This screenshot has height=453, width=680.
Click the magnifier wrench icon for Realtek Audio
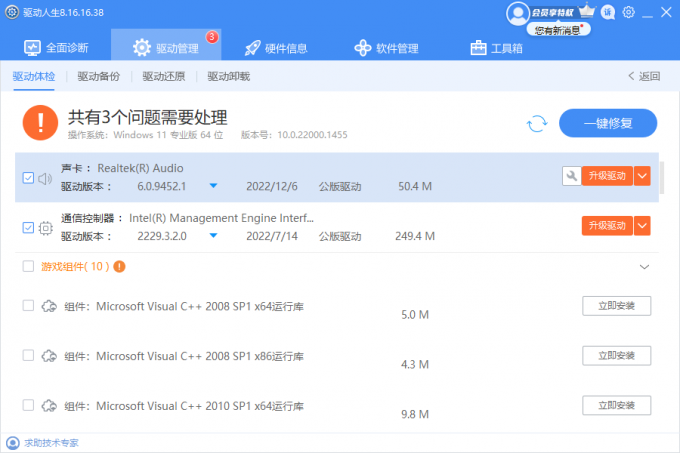pos(572,176)
